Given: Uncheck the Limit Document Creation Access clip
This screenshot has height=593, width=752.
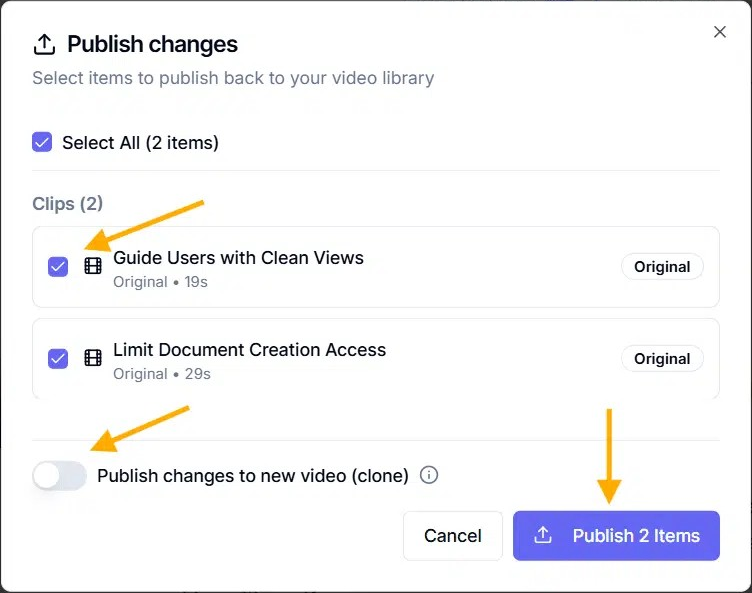Looking at the screenshot, I should click(58, 358).
